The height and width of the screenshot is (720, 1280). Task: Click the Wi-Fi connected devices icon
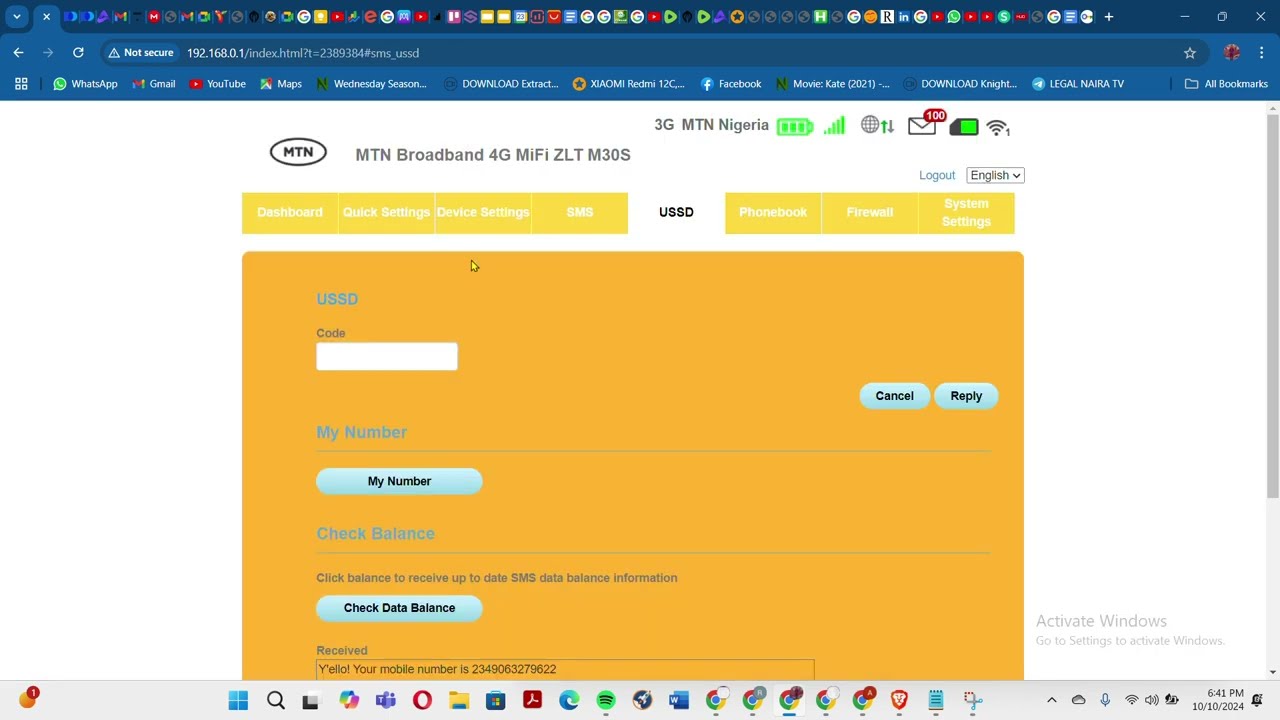tap(998, 127)
